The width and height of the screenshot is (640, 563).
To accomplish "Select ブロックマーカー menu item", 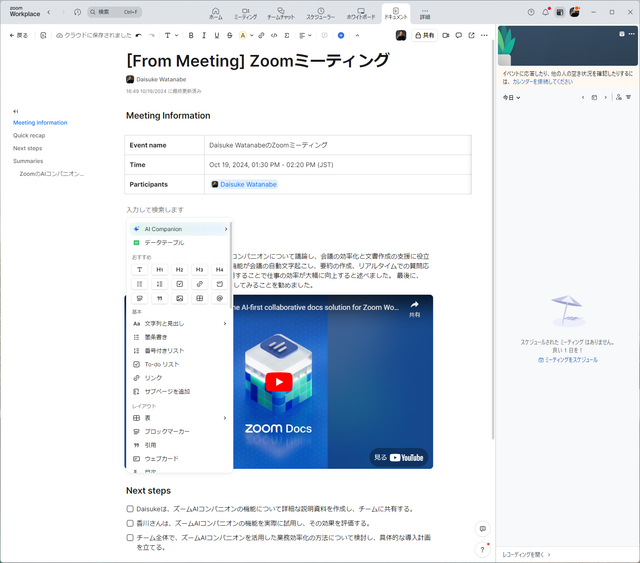I will pos(179,432).
